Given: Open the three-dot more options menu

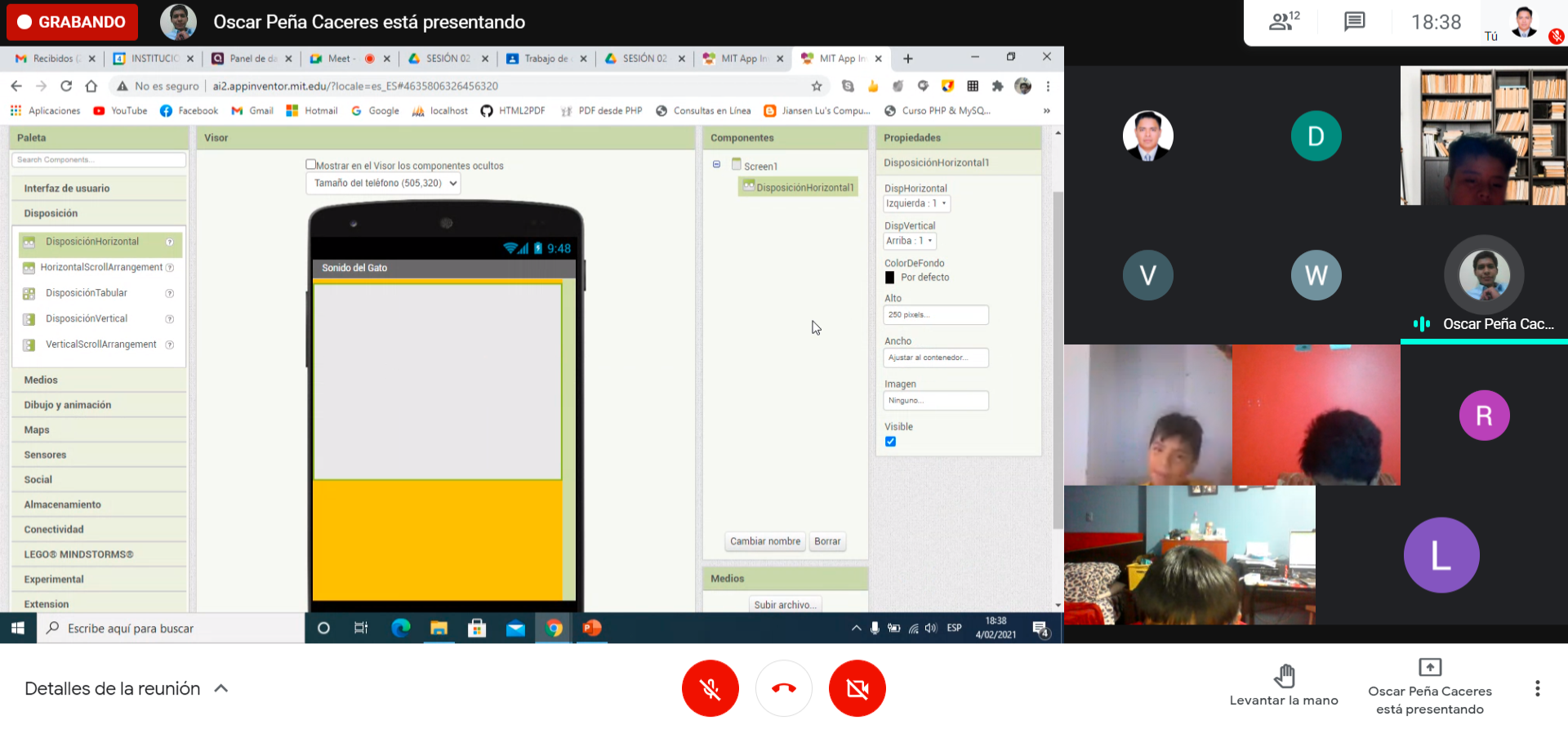Looking at the screenshot, I should tap(1537, 688).
